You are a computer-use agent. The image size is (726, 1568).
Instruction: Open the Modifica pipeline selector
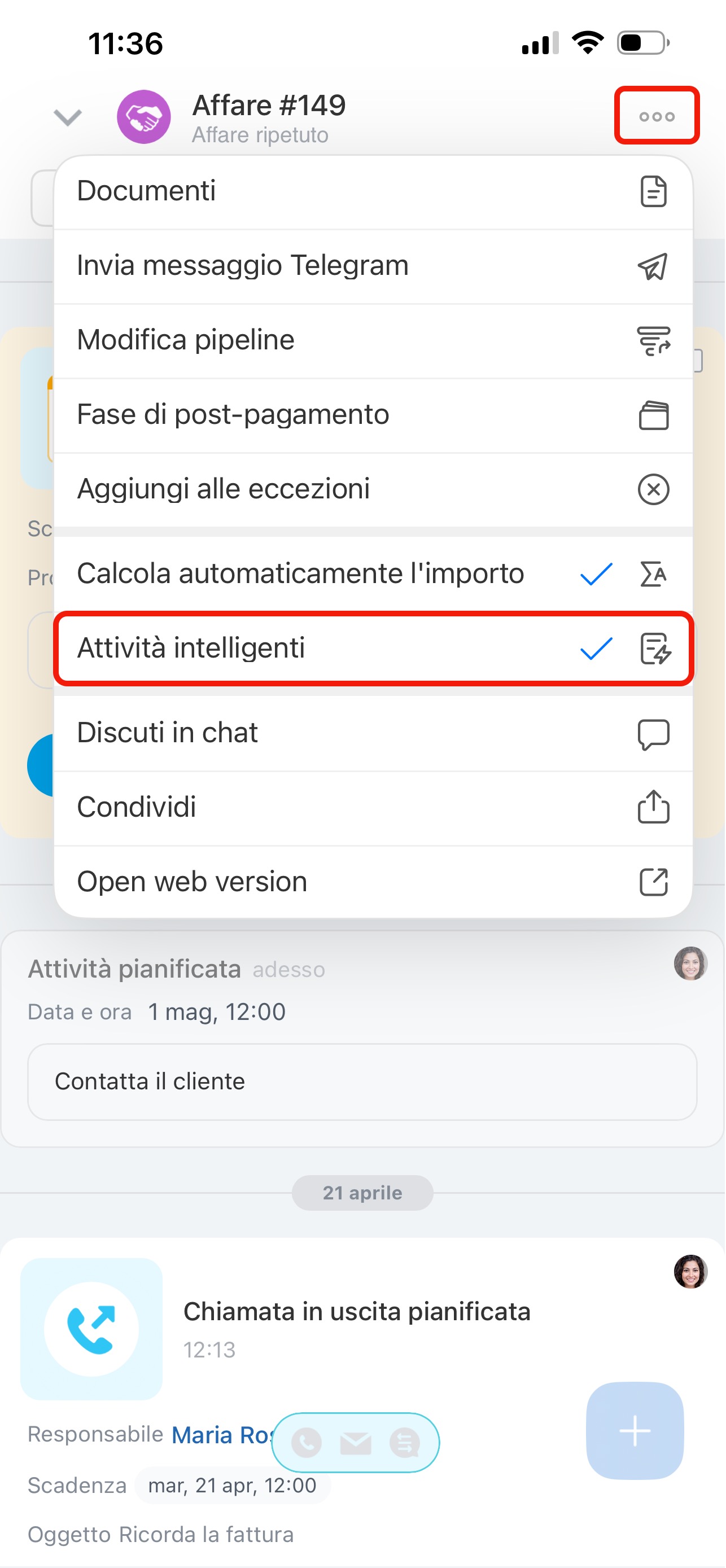(373, 341)
